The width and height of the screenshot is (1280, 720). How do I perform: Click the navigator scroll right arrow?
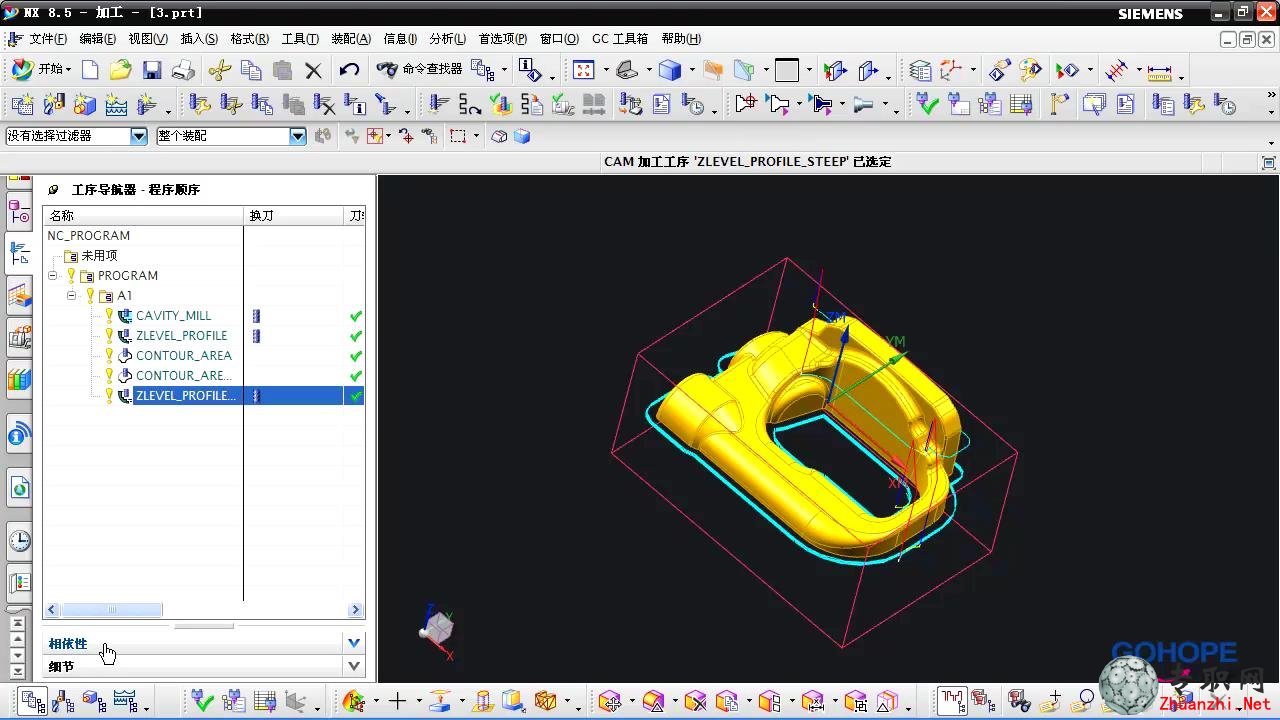[x=355, y=610]
